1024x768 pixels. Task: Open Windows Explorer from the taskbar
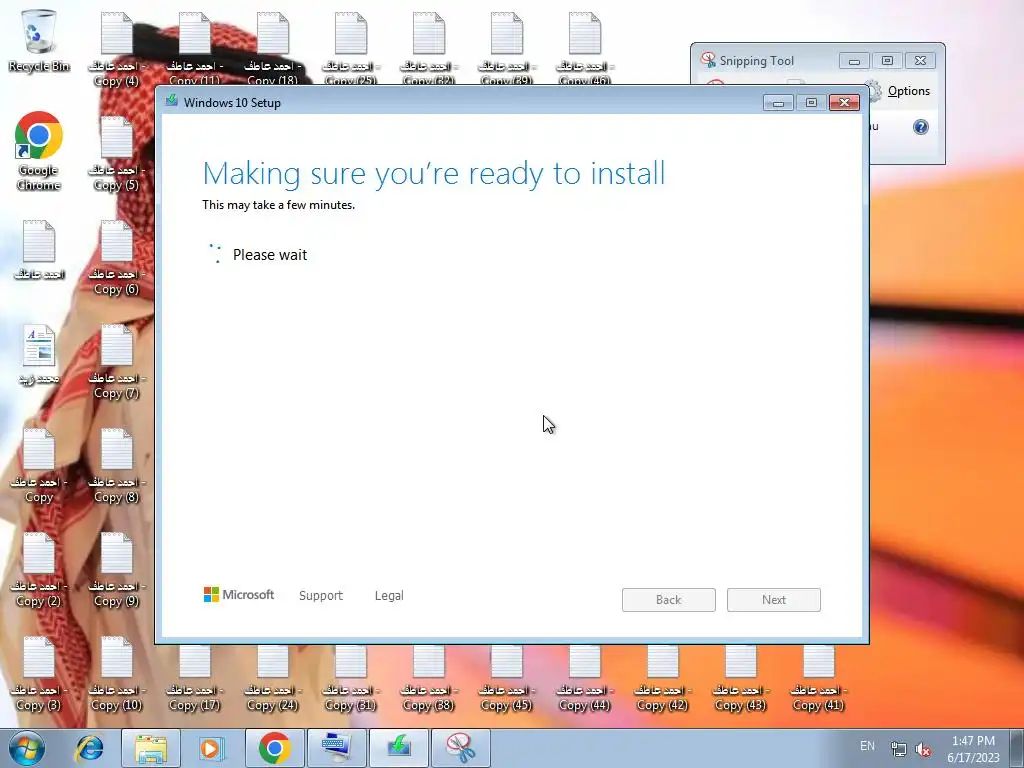click(x=150, y=748)
